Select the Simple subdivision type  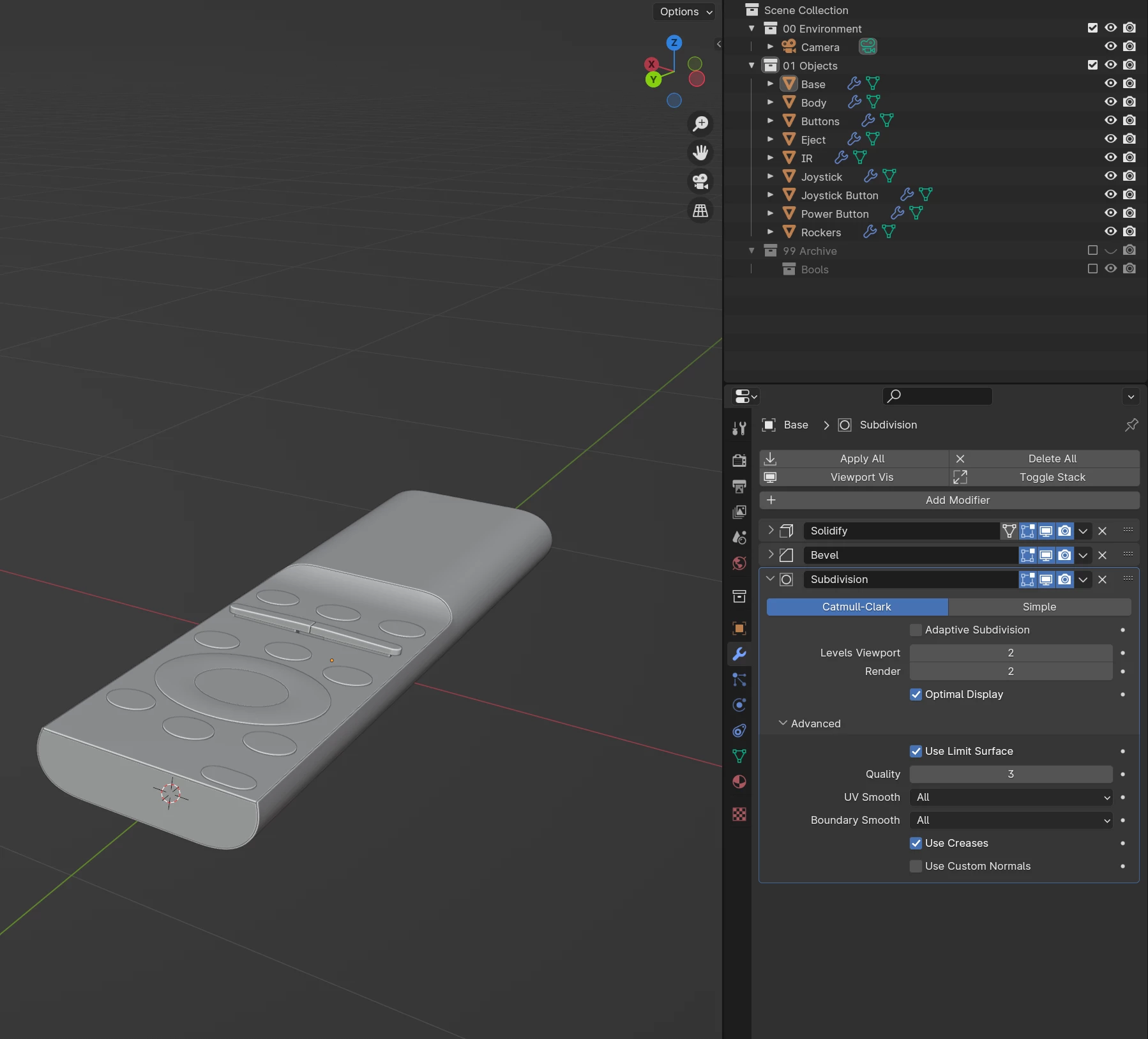click(x=1039, y=607)
